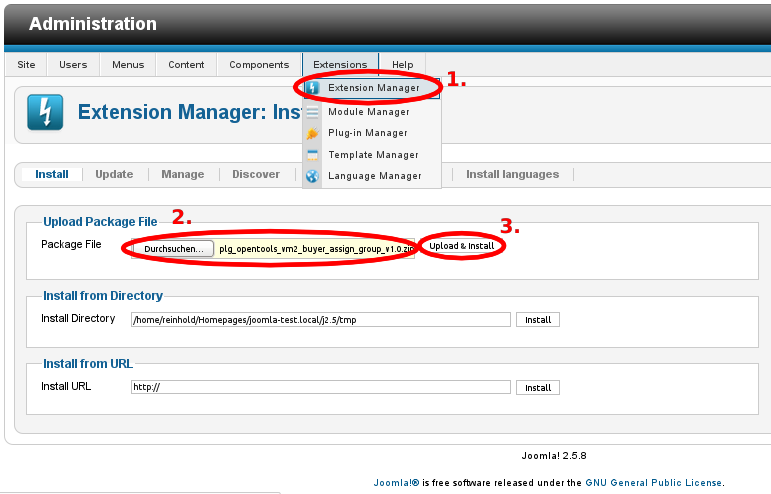The width and height of the screenshot is (771, 494).
Task: Open the Help menu
Action: pos(403,65)
